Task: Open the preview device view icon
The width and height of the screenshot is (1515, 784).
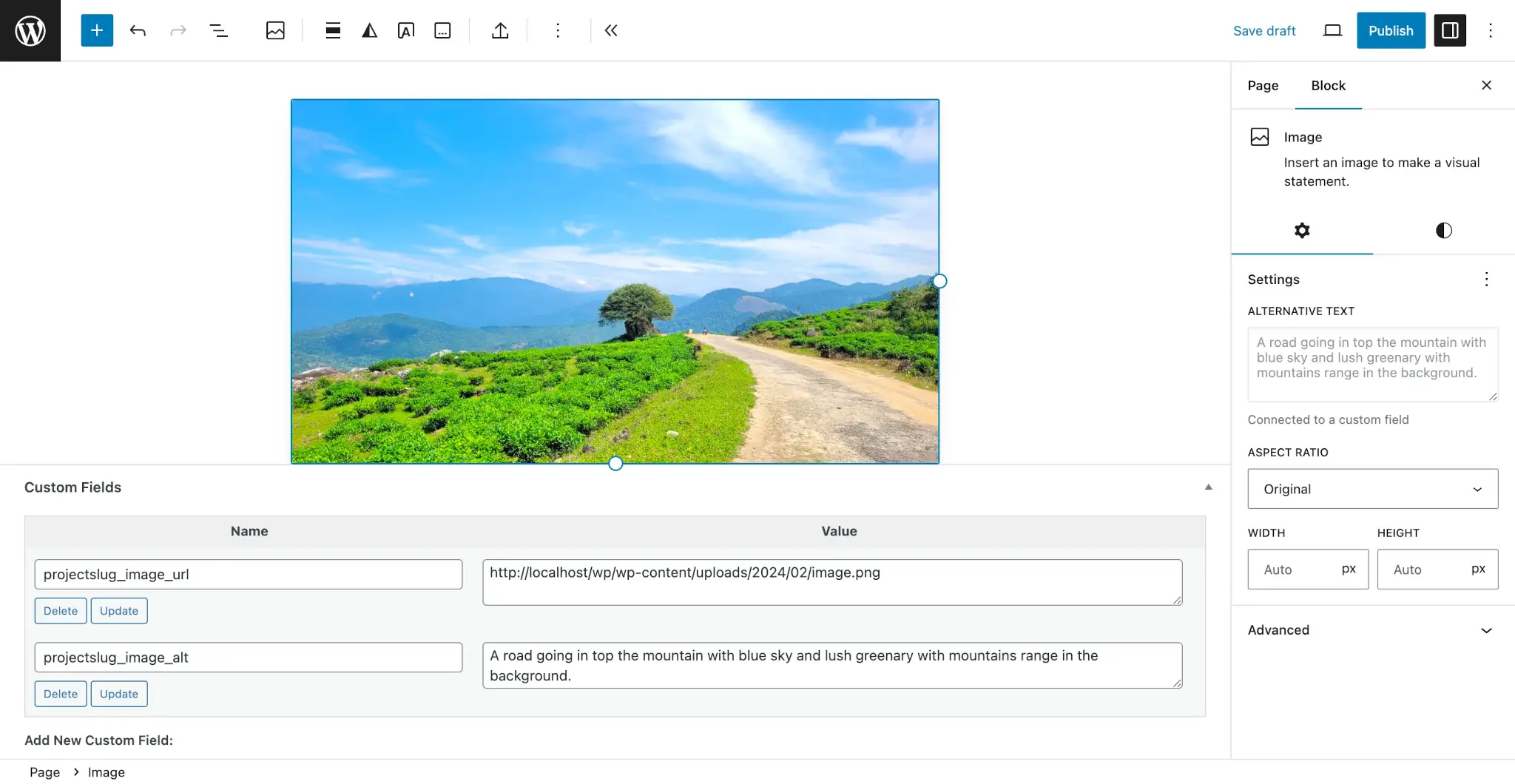Action: 1332,30
